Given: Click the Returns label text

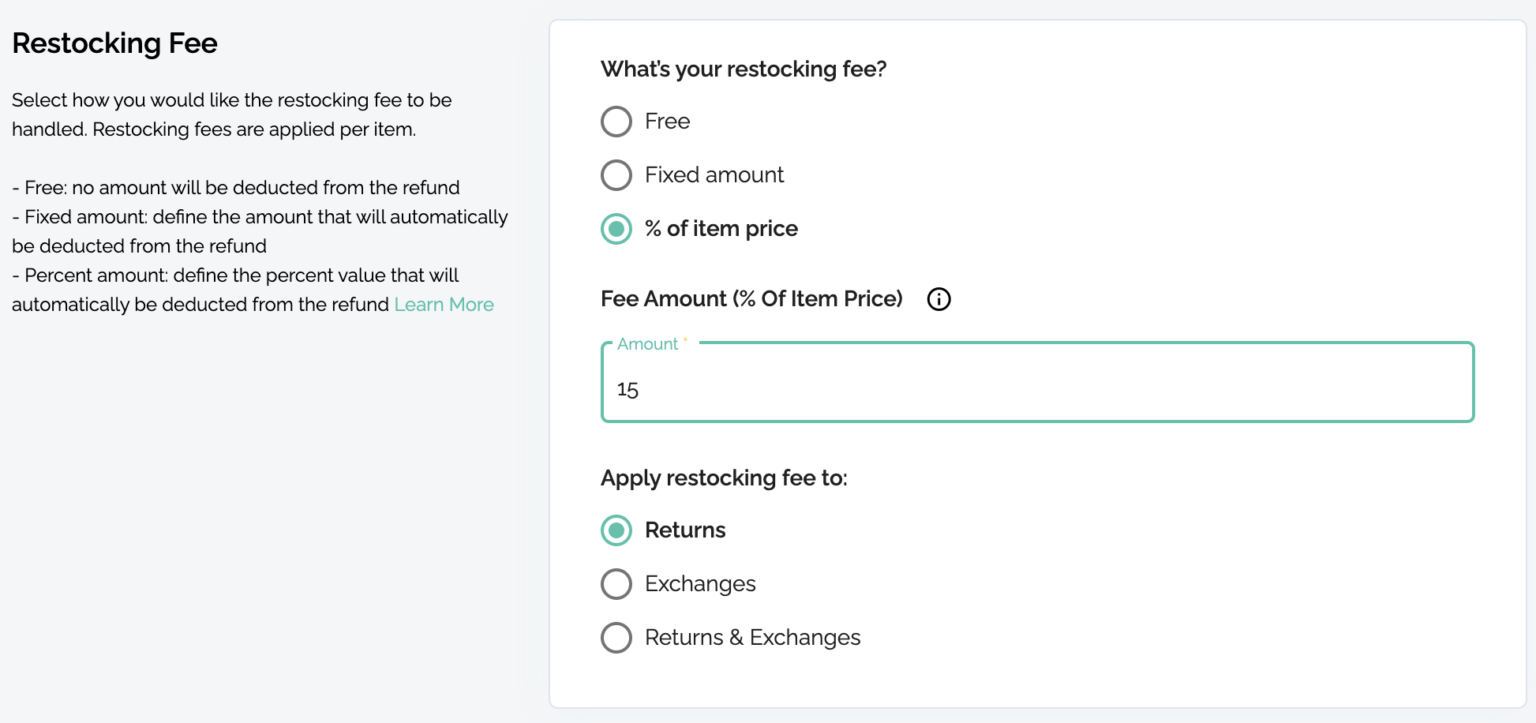Looking at the screenshot, I should coord(686,530).
